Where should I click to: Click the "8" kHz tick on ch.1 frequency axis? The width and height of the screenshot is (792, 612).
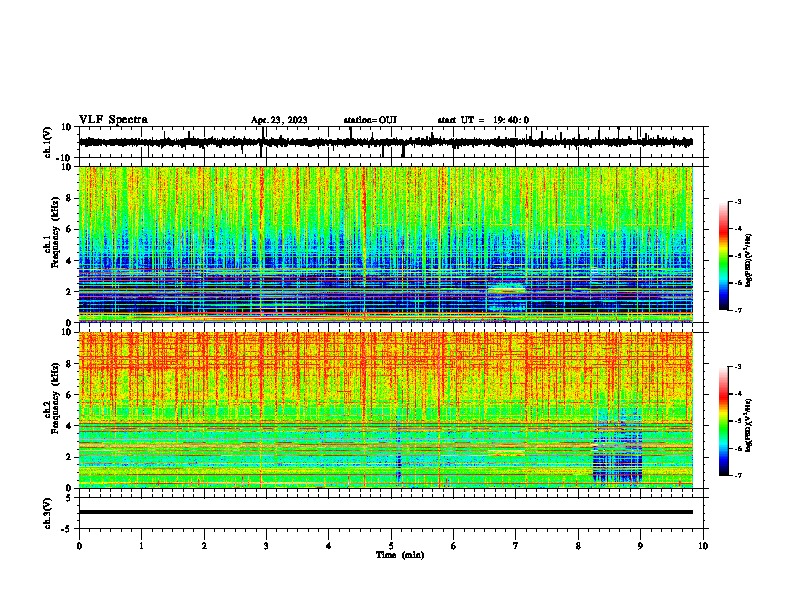[69, 198]
